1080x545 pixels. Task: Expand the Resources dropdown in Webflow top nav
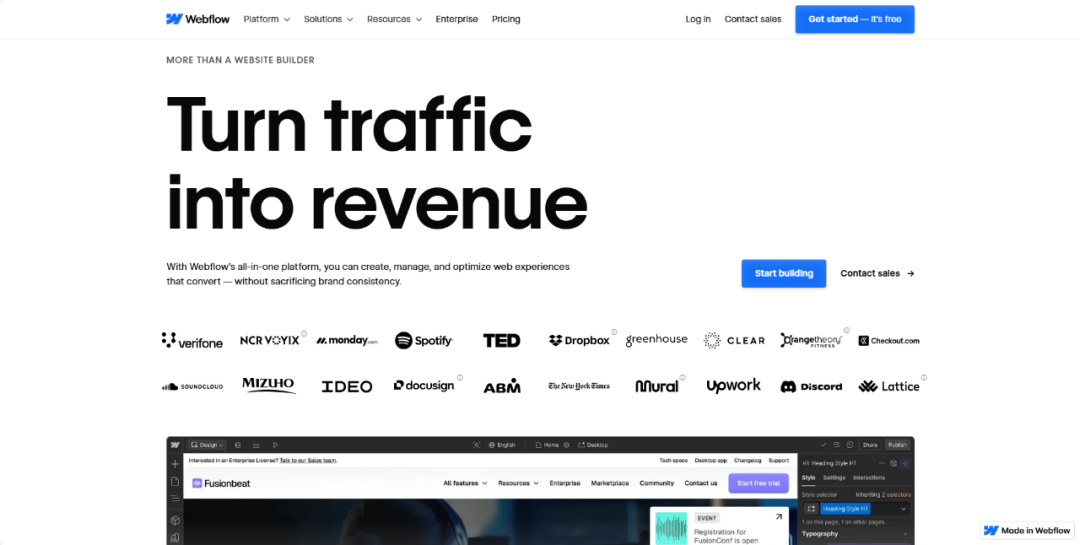394,19
